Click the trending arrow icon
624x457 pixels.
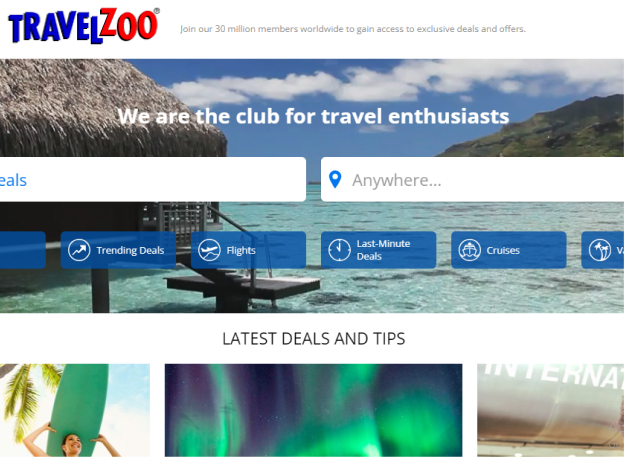pos(79,250)
